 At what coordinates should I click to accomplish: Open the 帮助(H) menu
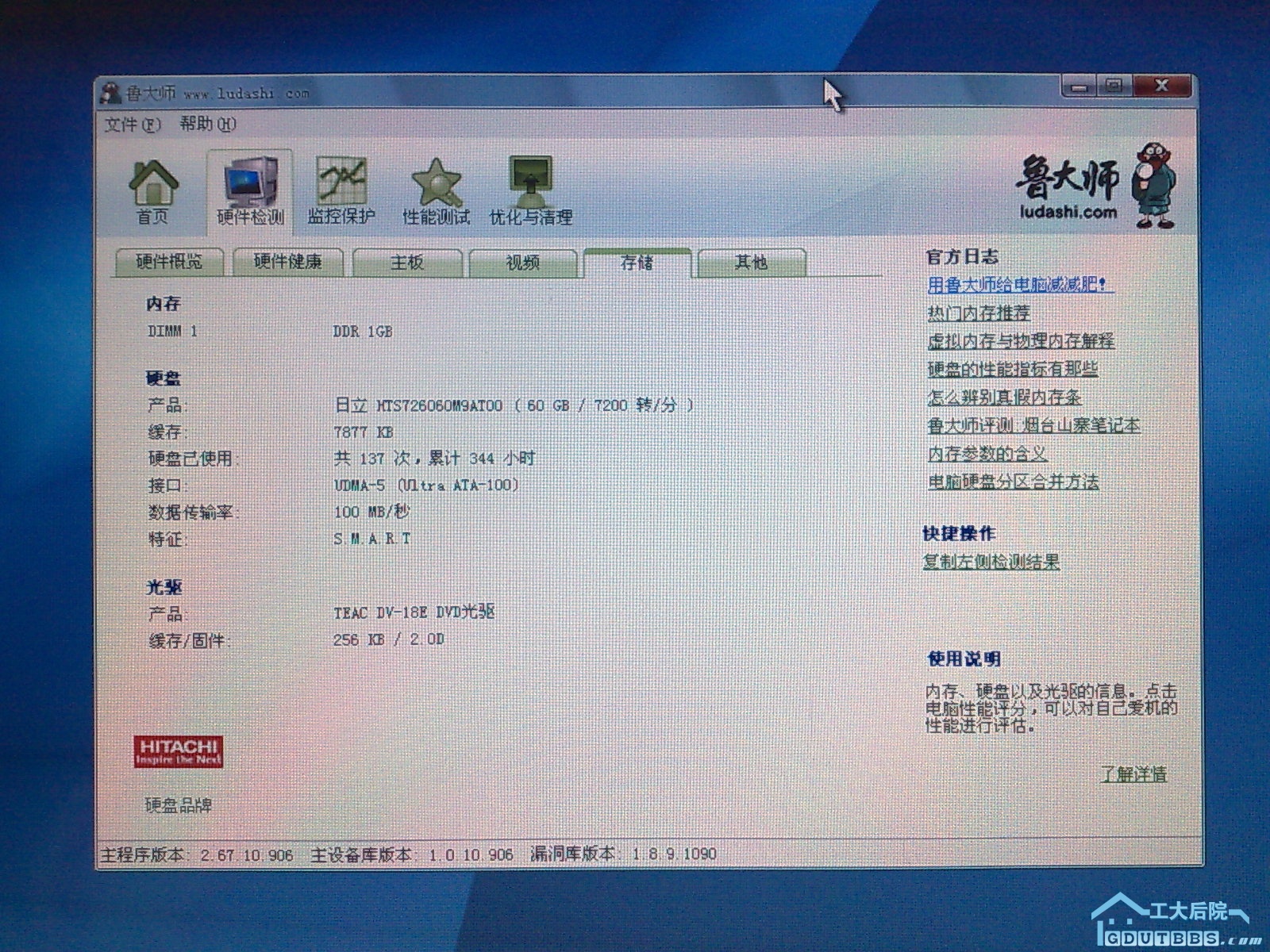click(x=208, y=124)
